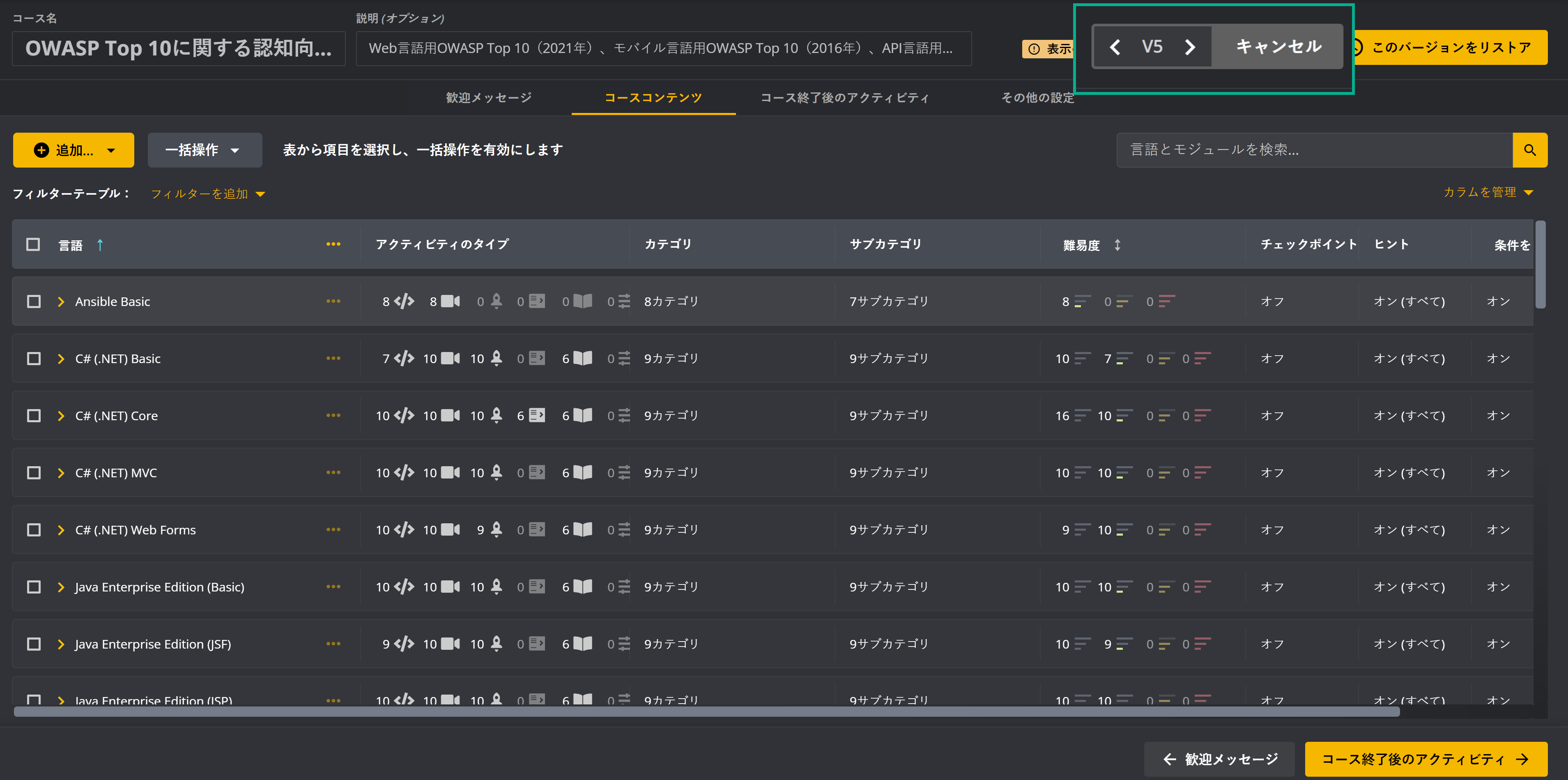The width and height of the screenshot is (1568, 780).
Task: Toggle the select-all checkbox in table header
Action: point(34,244)
